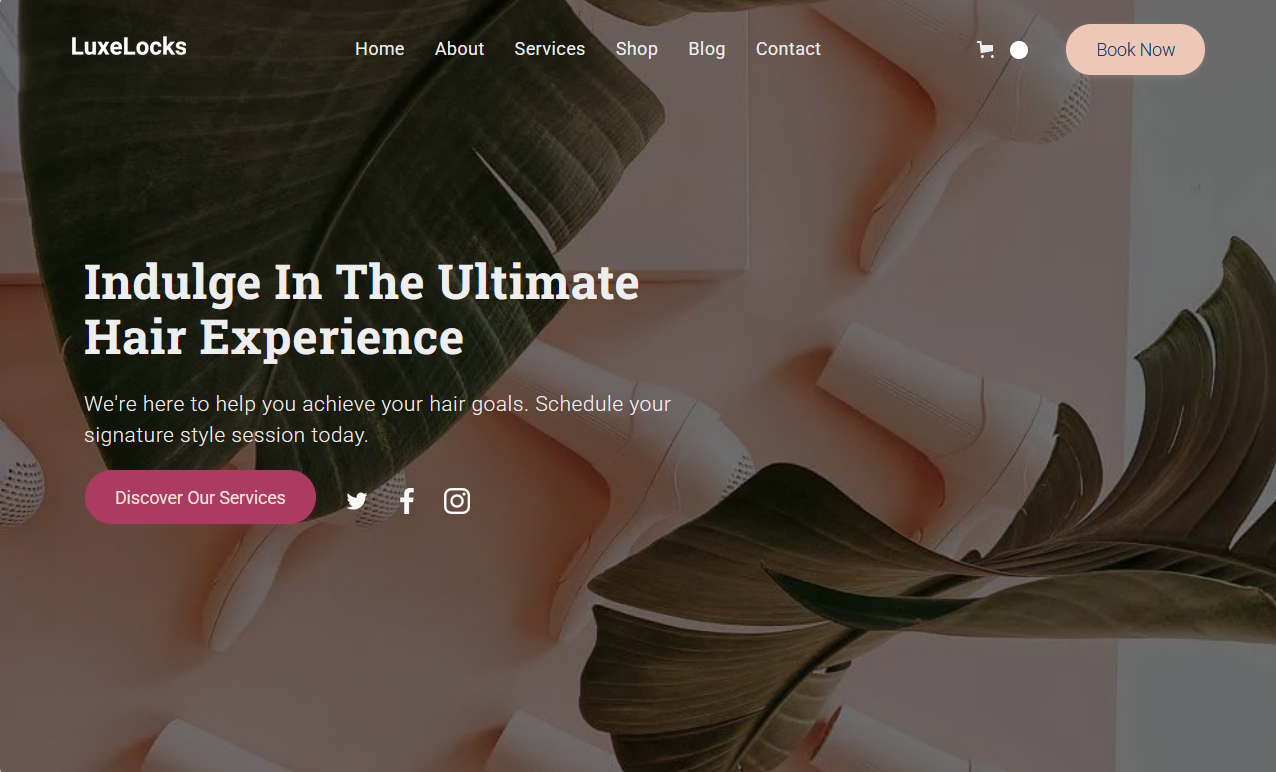Click the LuxeLocks logo
Image resolution: width=1276 pixels, height=772 pixels.
(x=129, y=47)
